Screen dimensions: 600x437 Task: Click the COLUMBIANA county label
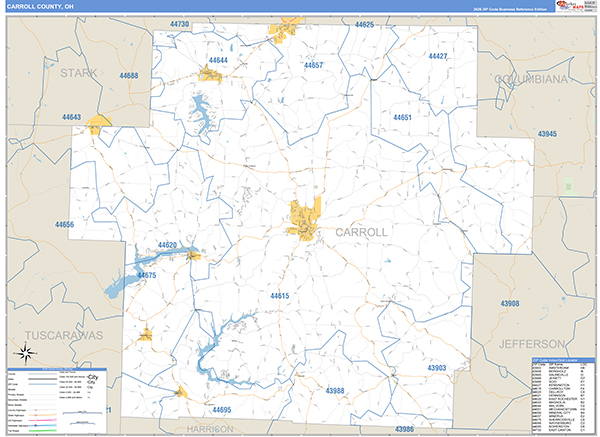(531, 79)
